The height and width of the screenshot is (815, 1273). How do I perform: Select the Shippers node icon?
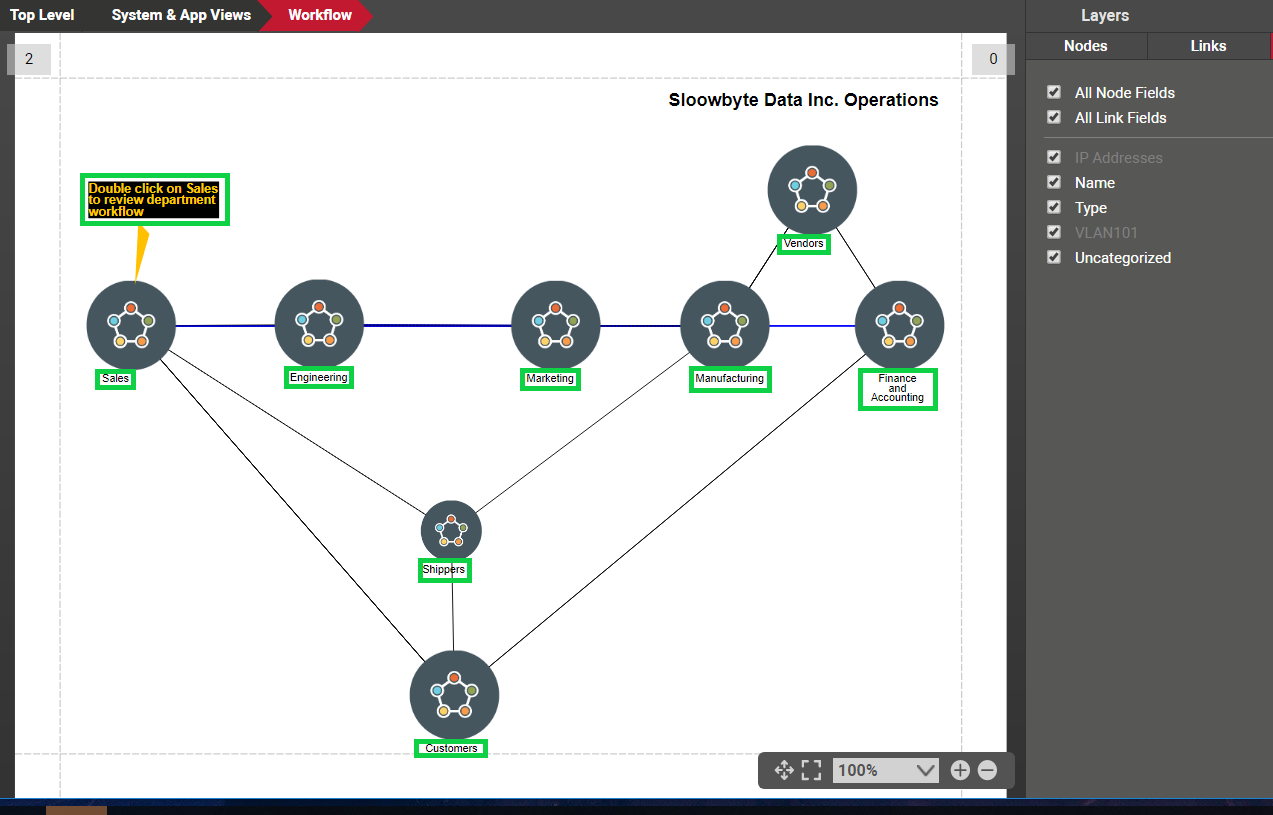pos(451,530)
